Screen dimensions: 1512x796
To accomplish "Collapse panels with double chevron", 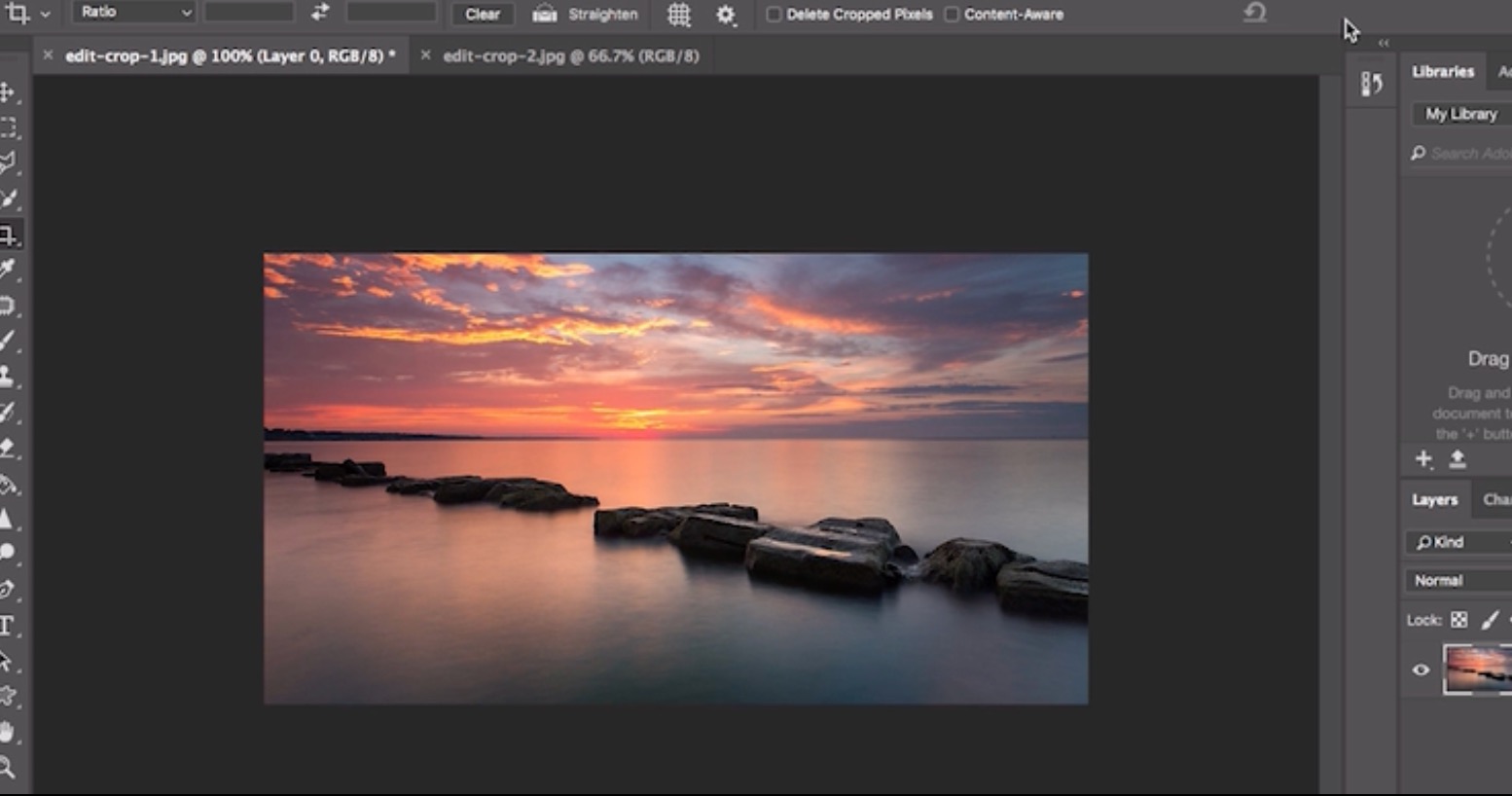I will tap(1384, 43).
